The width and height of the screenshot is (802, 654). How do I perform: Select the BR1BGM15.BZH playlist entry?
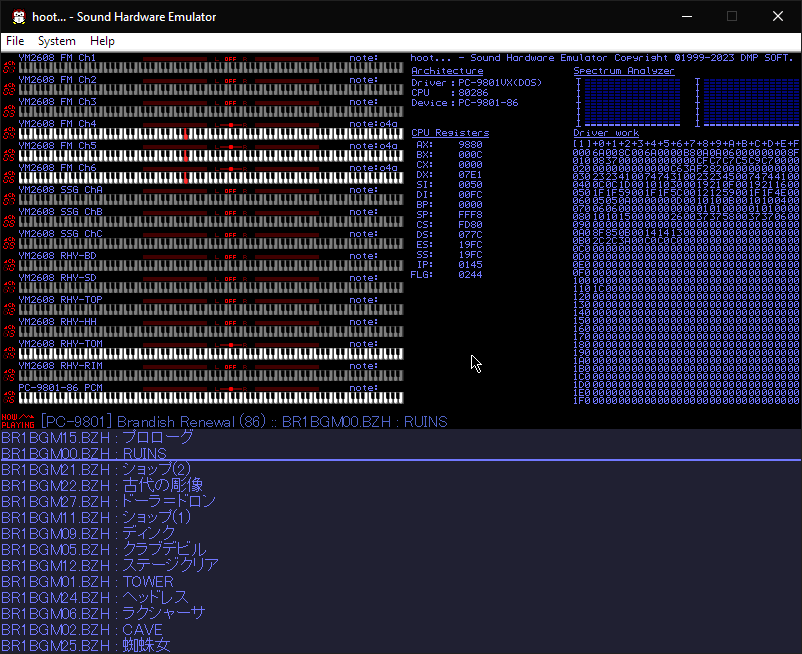click(x=97, y=437)
